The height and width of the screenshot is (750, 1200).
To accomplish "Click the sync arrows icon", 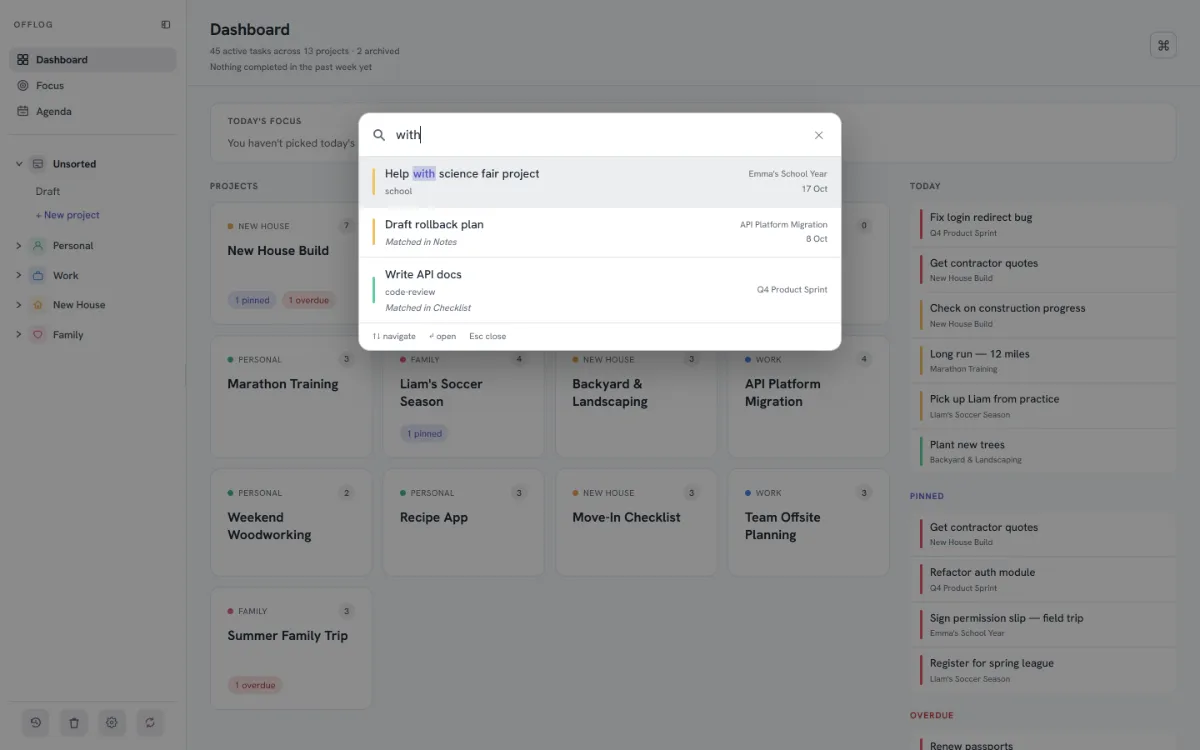I will tap(150, 722).
